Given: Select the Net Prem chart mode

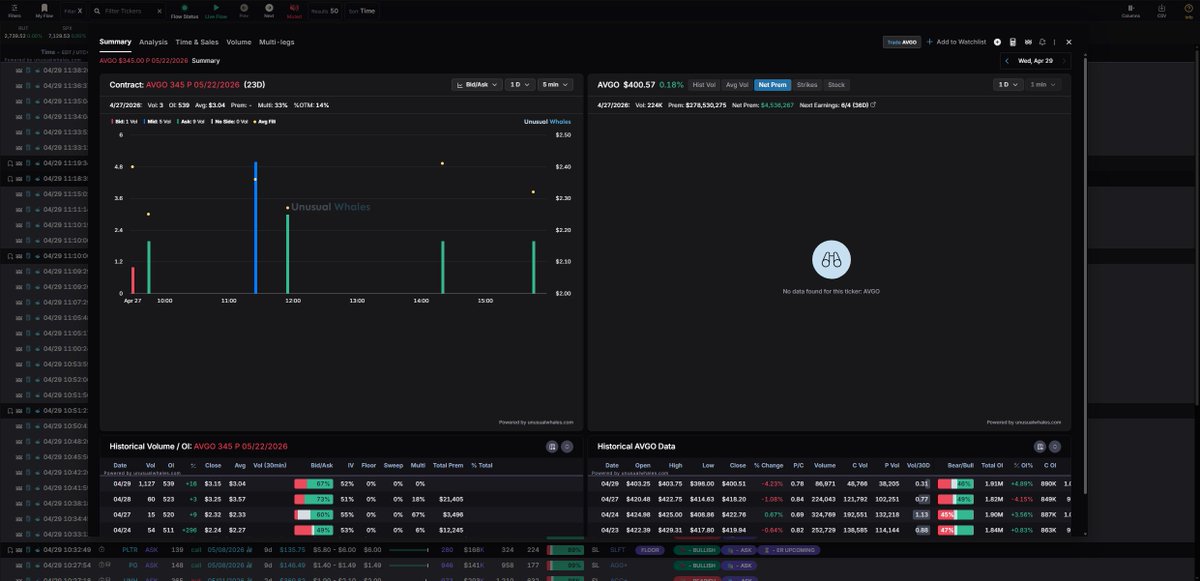Looking at the screenshot, I should (772, 85).
